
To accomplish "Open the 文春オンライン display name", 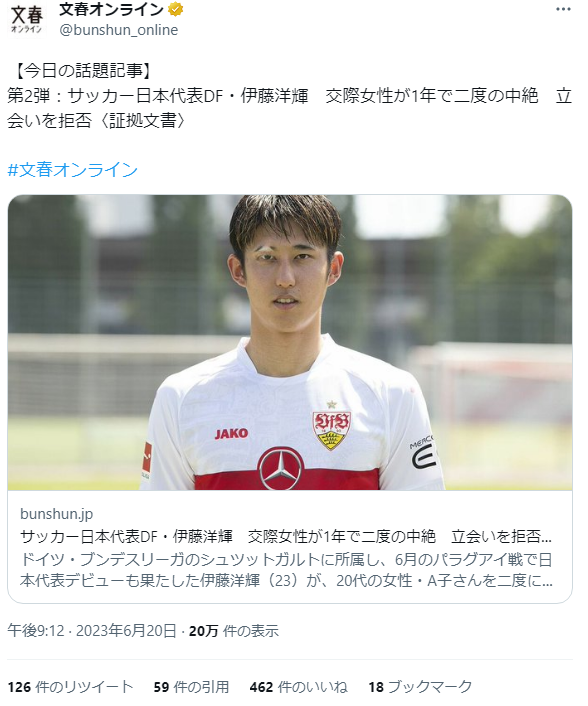I will click(x=111, y=9).
